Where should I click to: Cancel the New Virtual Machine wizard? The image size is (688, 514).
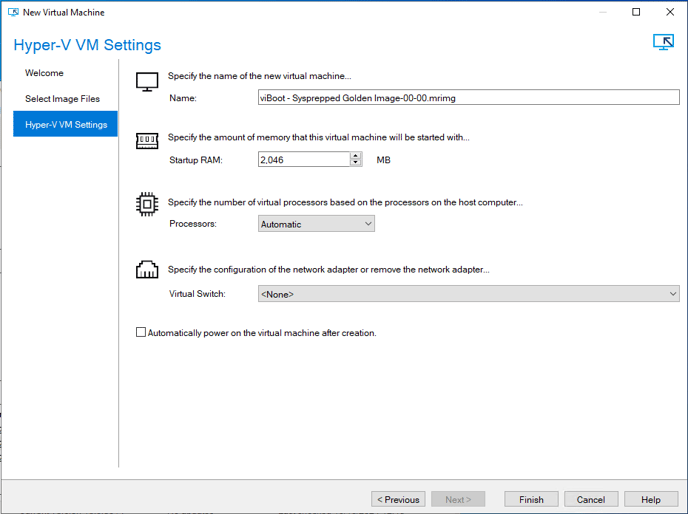click(591, 499)
